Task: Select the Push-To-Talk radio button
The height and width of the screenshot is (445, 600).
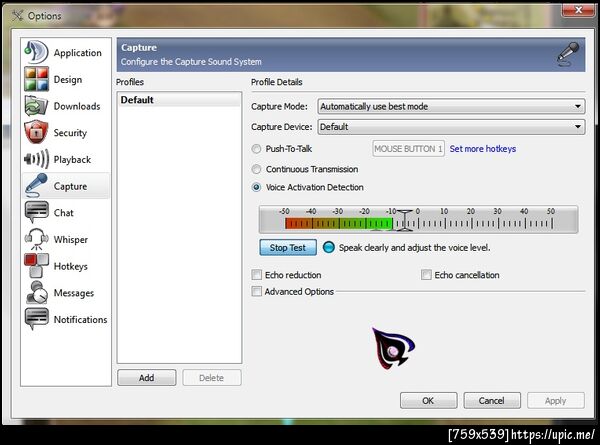Action: click(256, 149)
